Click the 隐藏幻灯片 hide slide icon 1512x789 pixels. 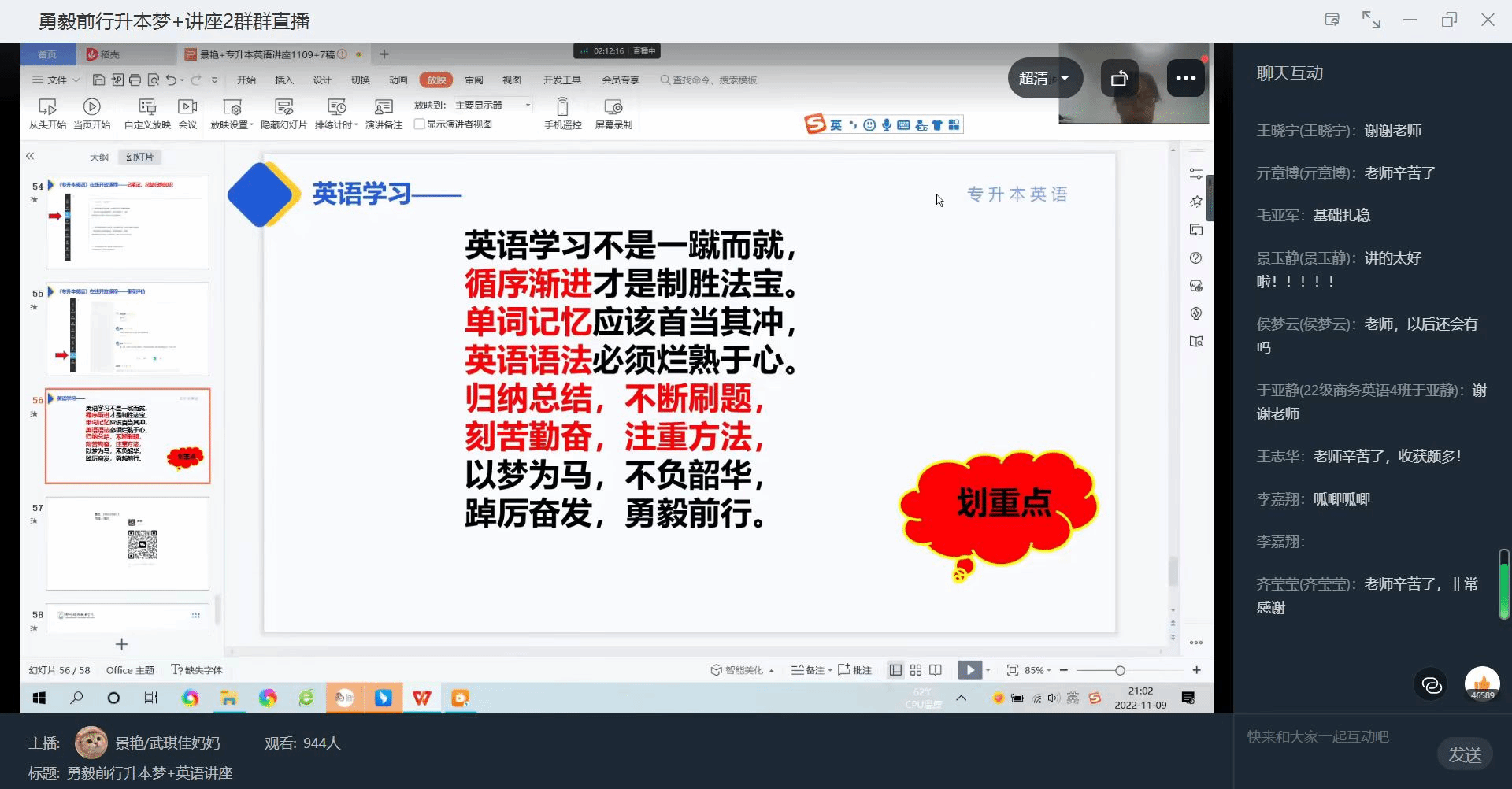(x=283, y=107)
